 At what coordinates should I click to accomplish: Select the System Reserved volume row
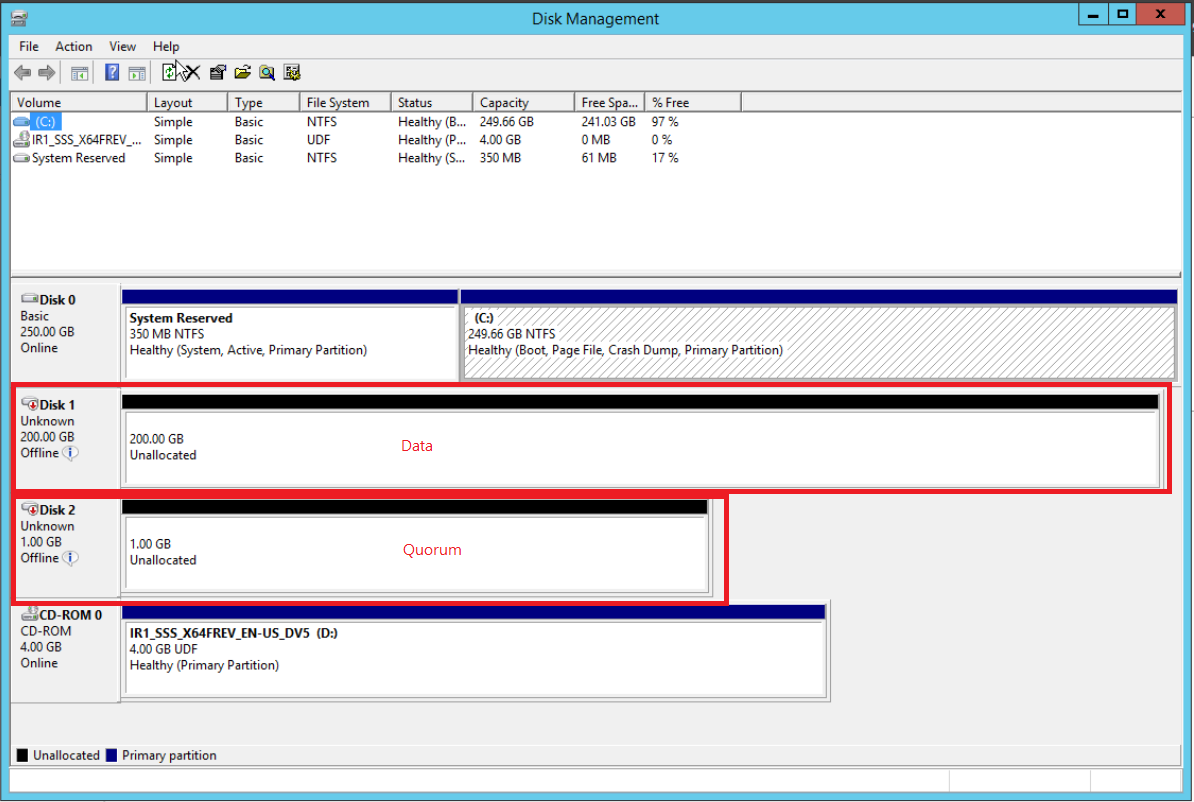pyautogui.click(x=78, y=158)
